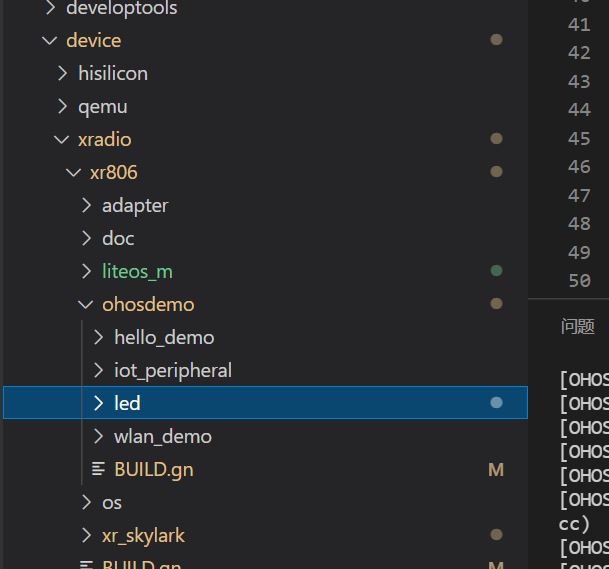Click editor line number 48
The image size is (609, 569).
[579, 224]
